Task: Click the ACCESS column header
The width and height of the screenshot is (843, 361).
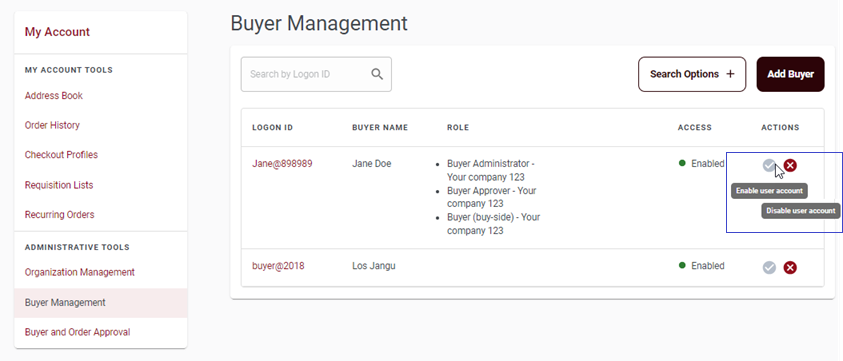Action: point(695,128)
